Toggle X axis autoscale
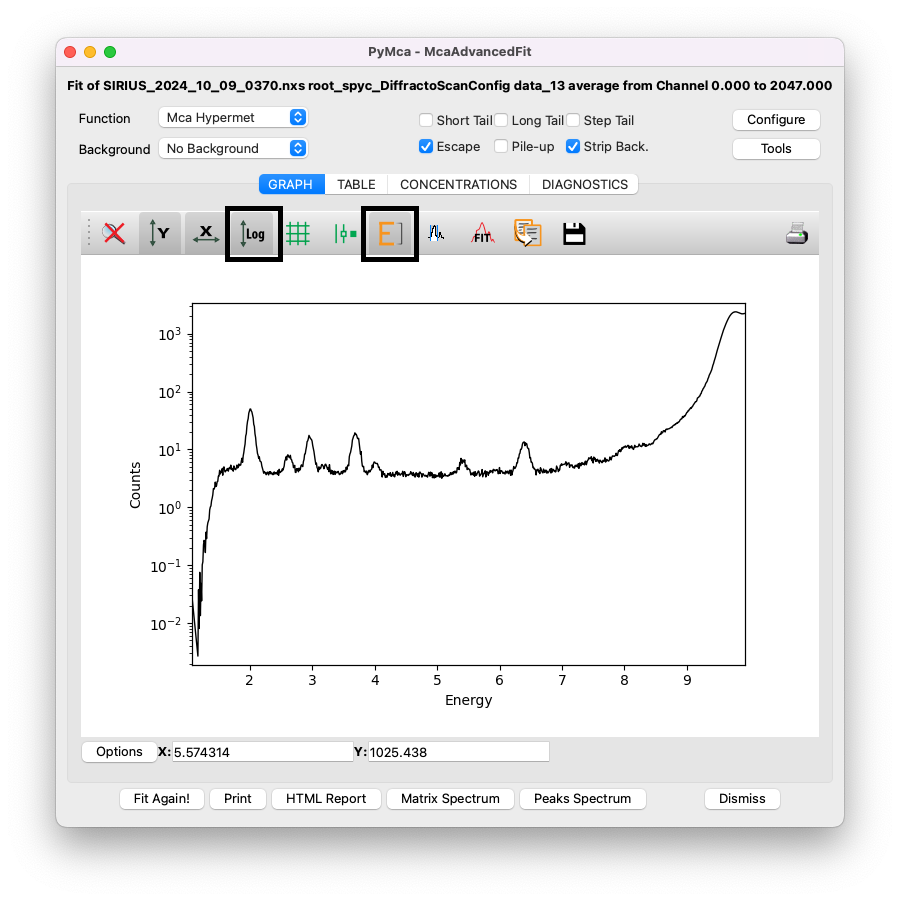900x901 pixels. [205, 233]
